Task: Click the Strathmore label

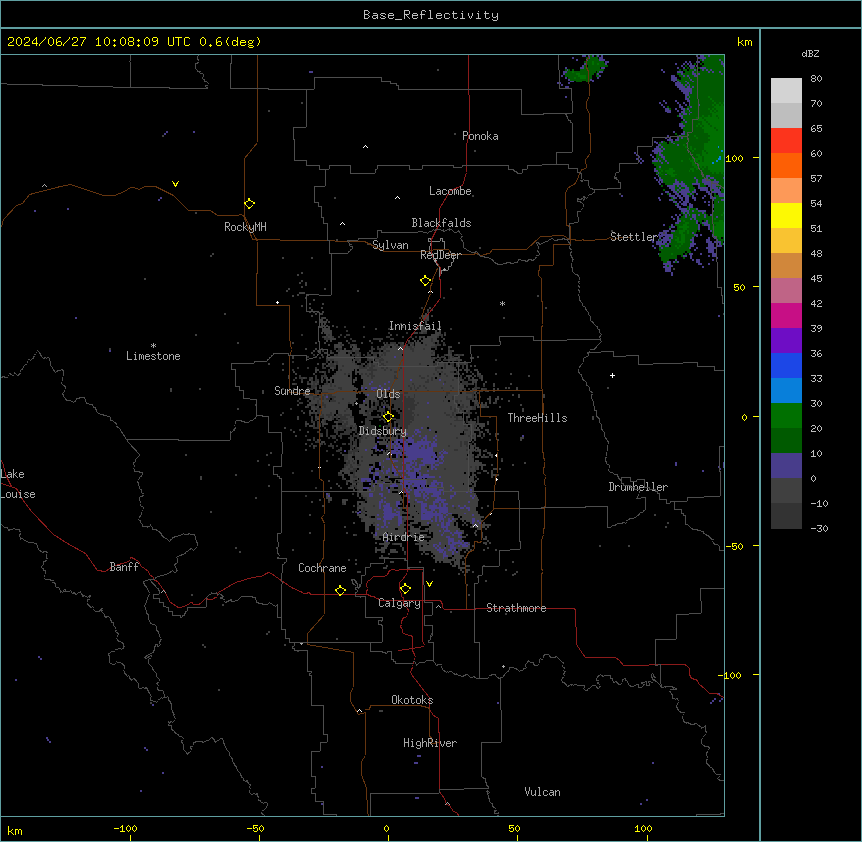Action: (x=516, y=608)
